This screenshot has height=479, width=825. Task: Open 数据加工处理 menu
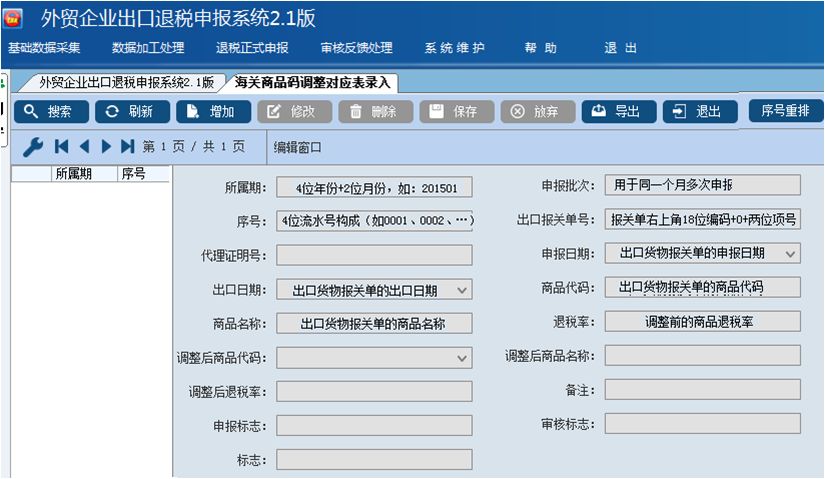tap(148, 48)
